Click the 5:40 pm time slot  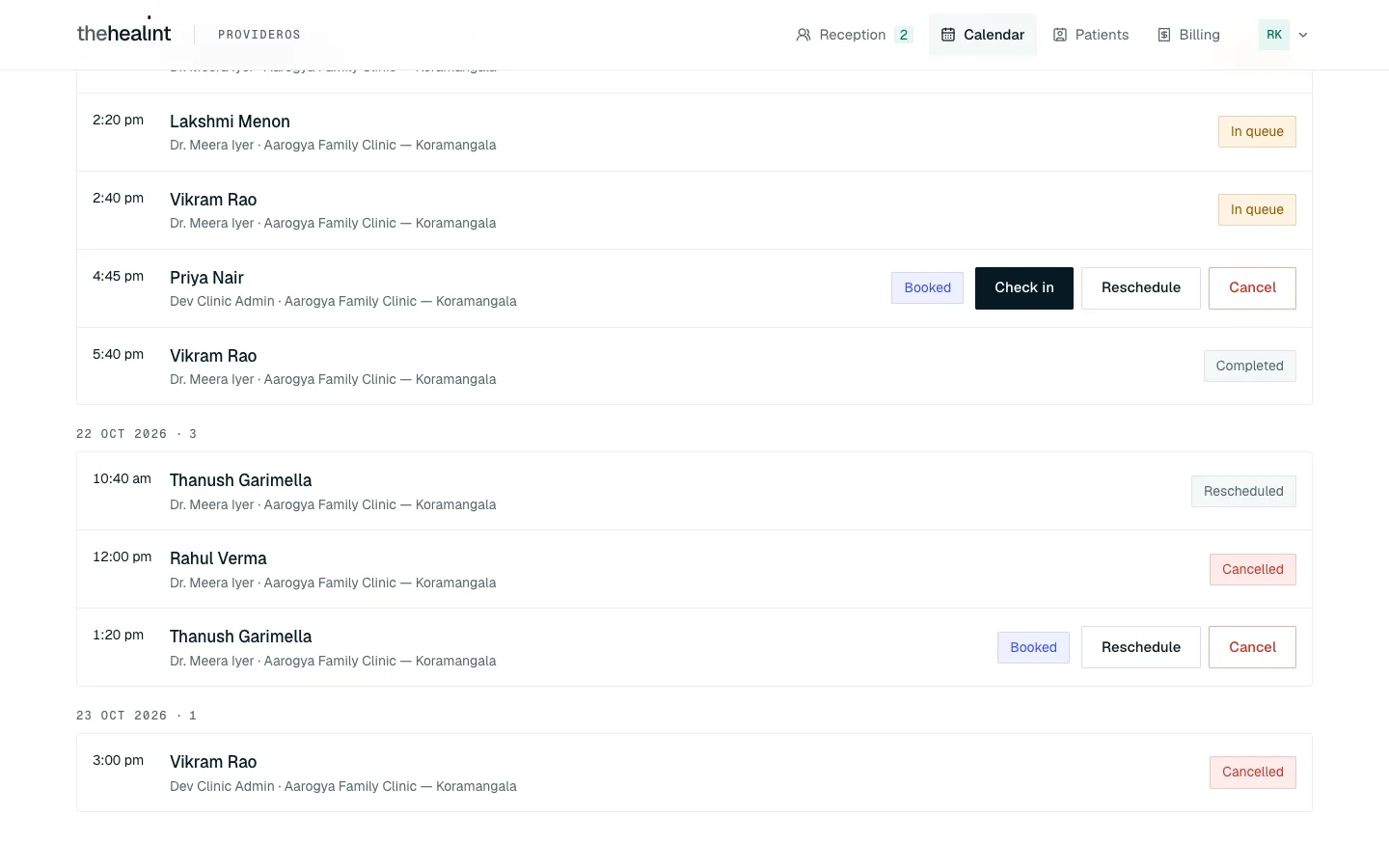click(118, 354)
